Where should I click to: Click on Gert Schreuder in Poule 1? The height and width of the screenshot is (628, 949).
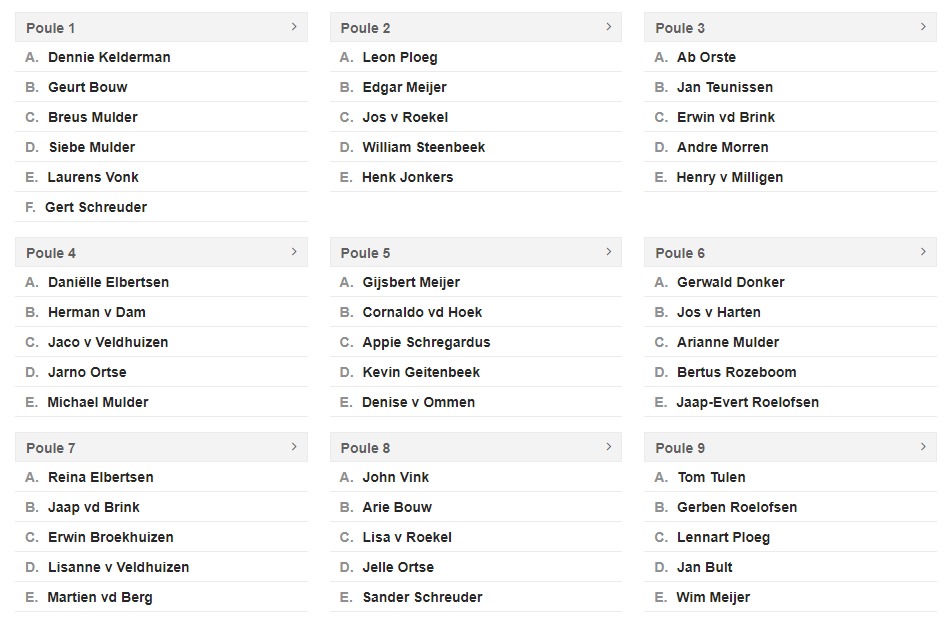click(x=161, y=207)
